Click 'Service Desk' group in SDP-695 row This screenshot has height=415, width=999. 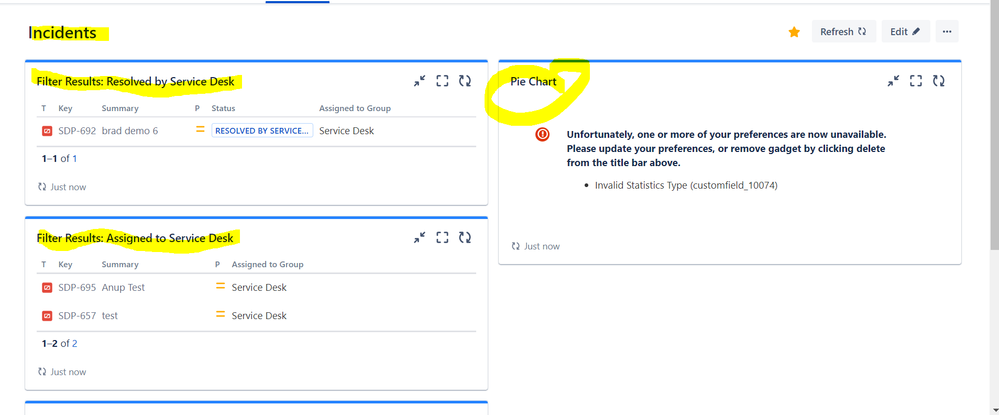pyautogui.click(x=259, y=288)
